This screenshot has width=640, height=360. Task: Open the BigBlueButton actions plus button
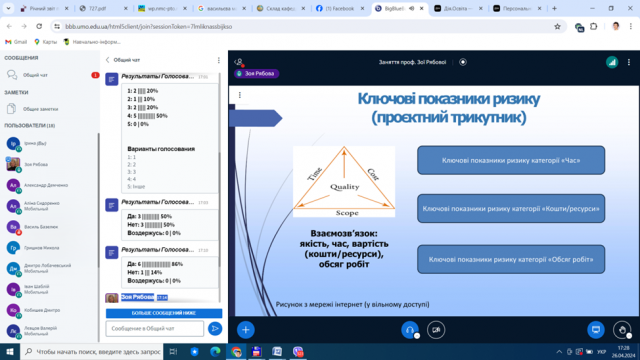(245, 330)
